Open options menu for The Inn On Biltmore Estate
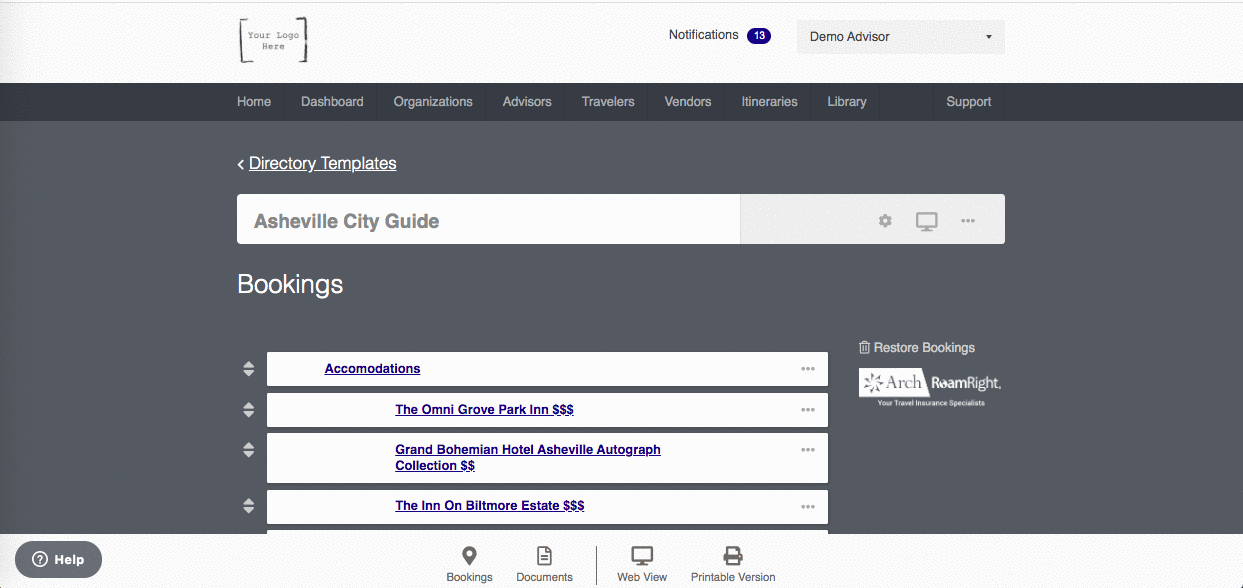The image size is (1243, 588). (808, 507)
